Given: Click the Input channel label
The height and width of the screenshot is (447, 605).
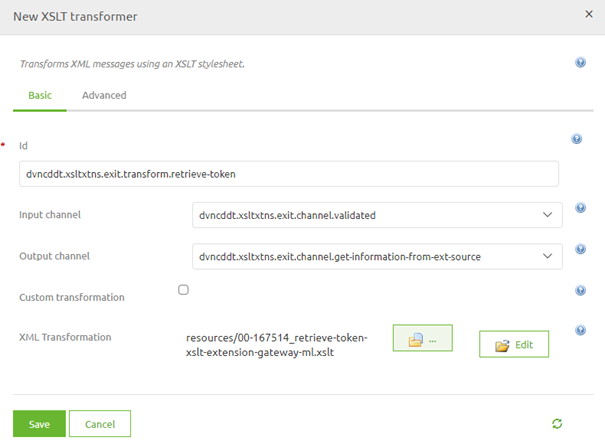Looking at the screenshot, I should (50, 215).
